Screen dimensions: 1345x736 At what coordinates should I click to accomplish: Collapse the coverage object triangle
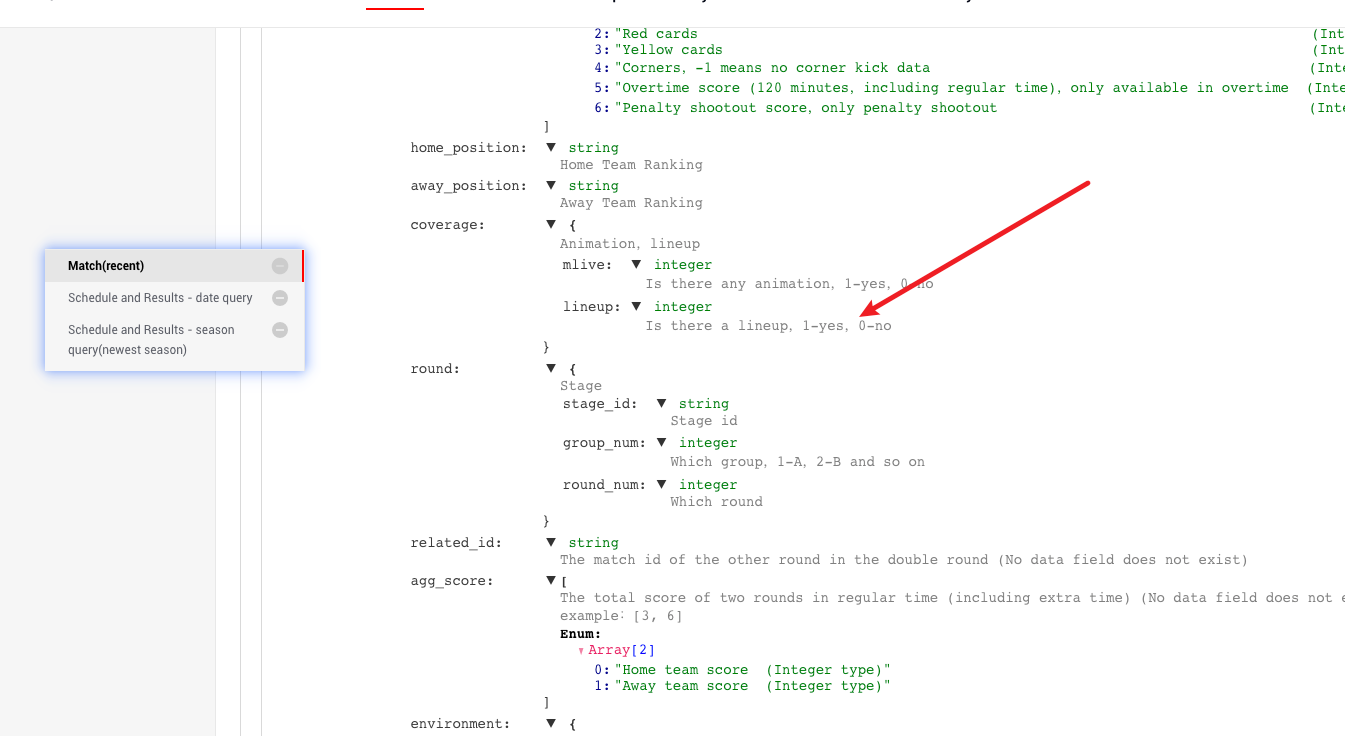551,225
